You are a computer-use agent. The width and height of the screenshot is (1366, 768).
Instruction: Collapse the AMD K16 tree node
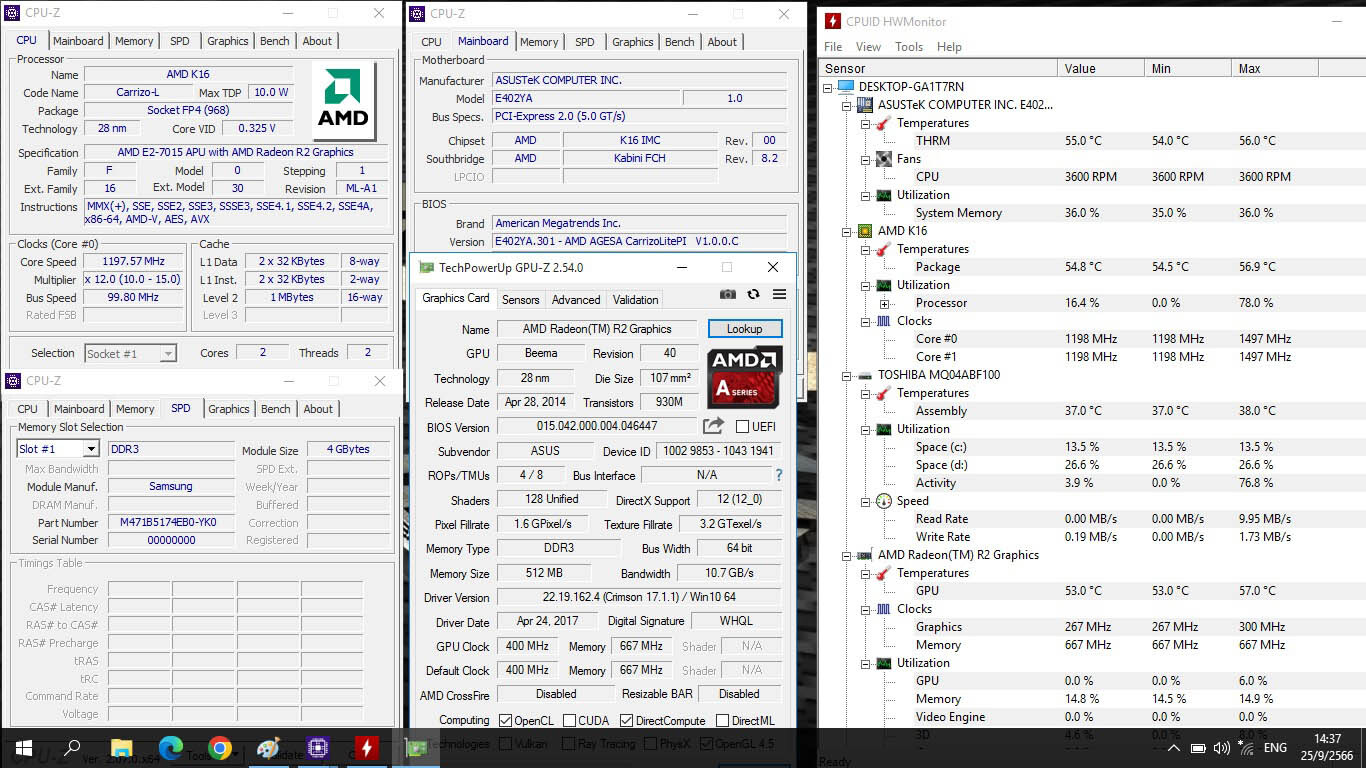[x=847, y=231]
